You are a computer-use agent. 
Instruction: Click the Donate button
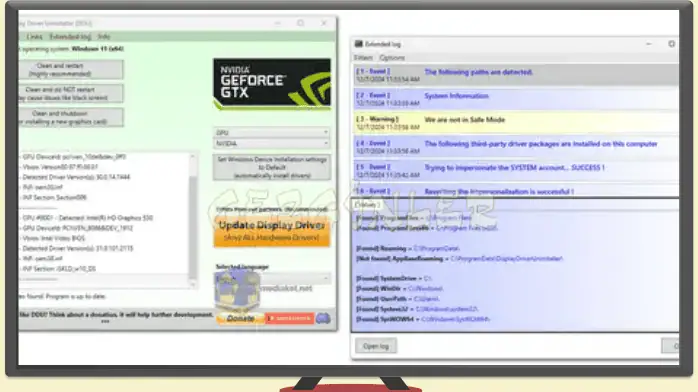pos(240,318)
